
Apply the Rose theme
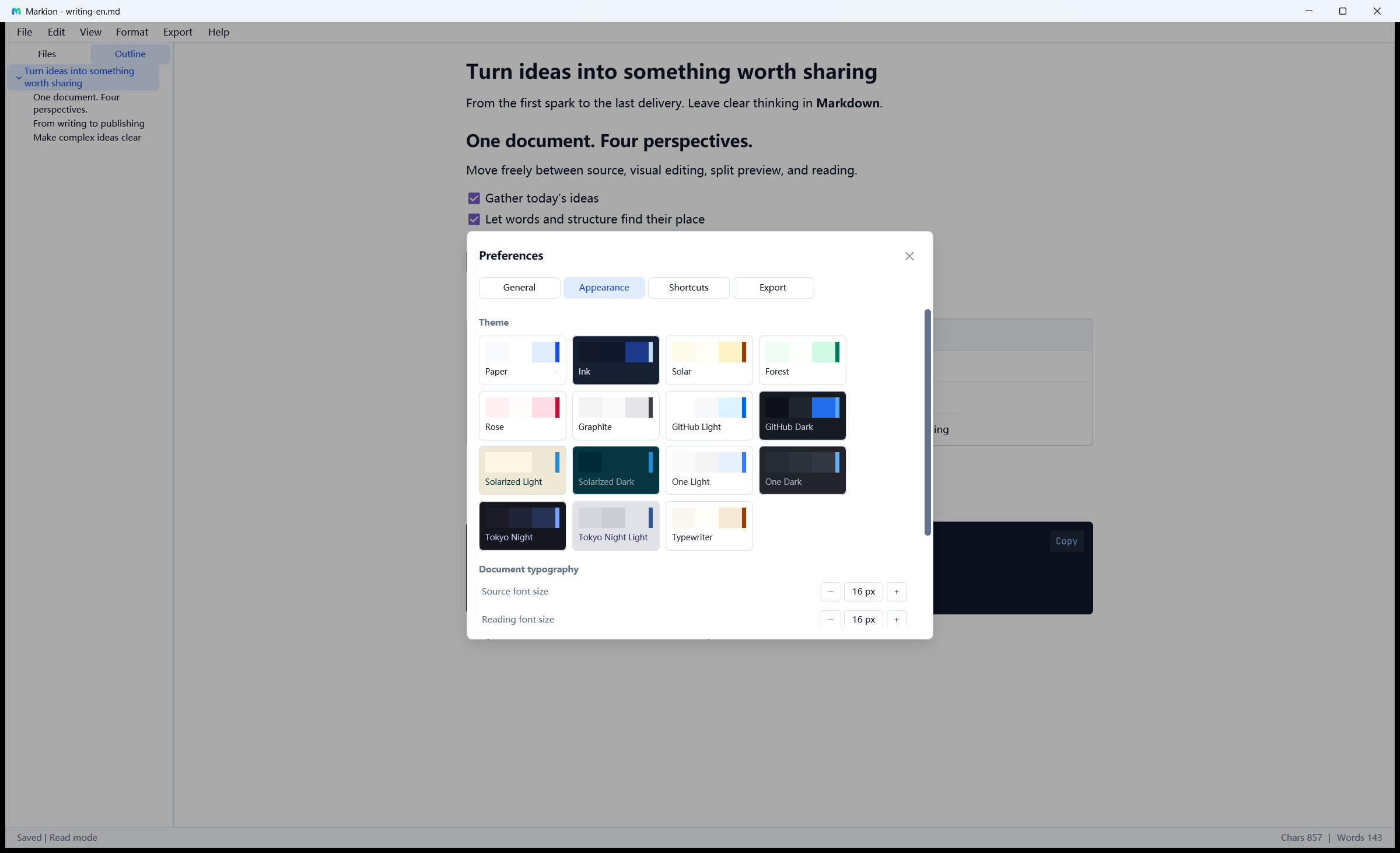coord(522,415)
